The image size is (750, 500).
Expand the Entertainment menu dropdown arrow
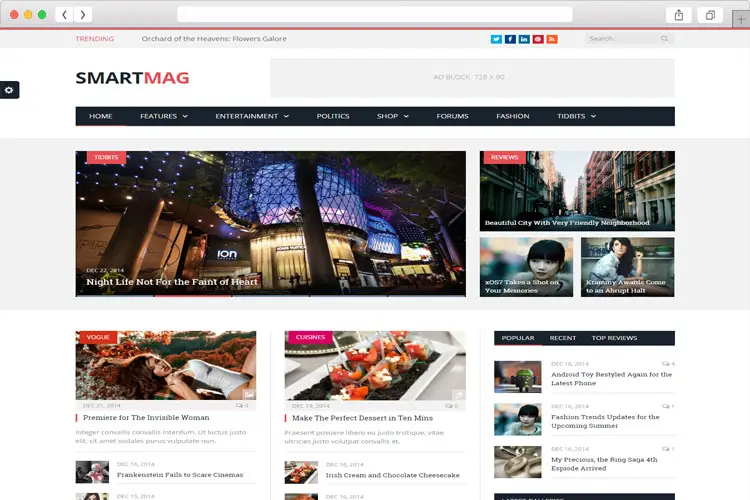point(286,116)
